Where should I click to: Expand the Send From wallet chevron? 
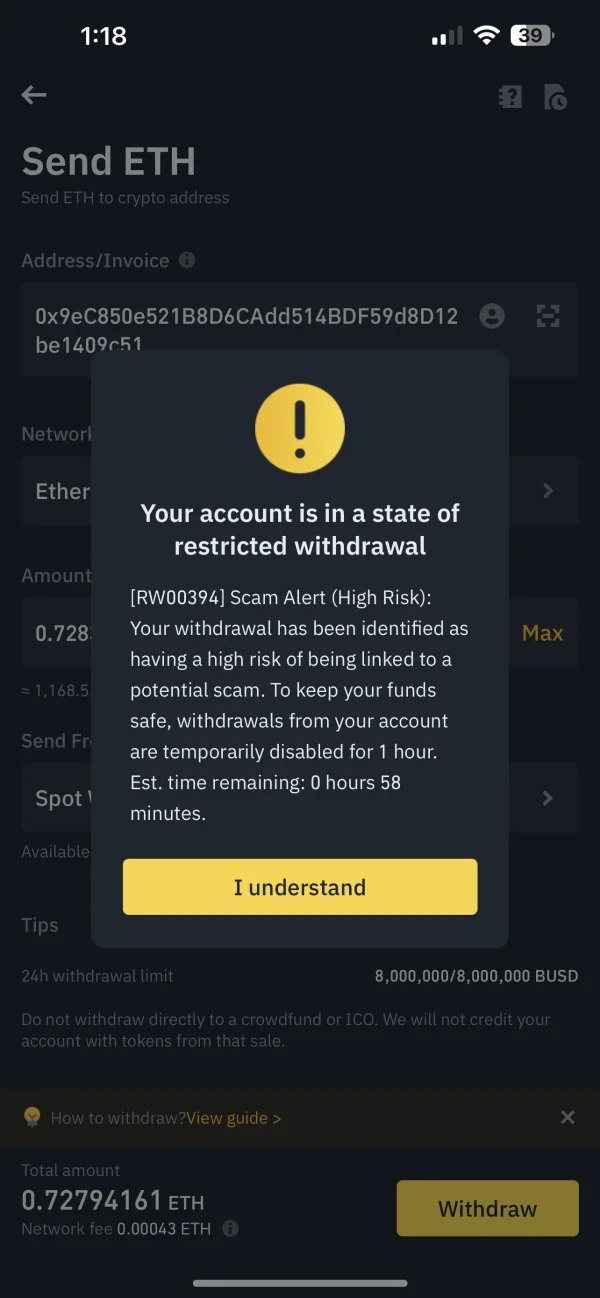(548, 798)
